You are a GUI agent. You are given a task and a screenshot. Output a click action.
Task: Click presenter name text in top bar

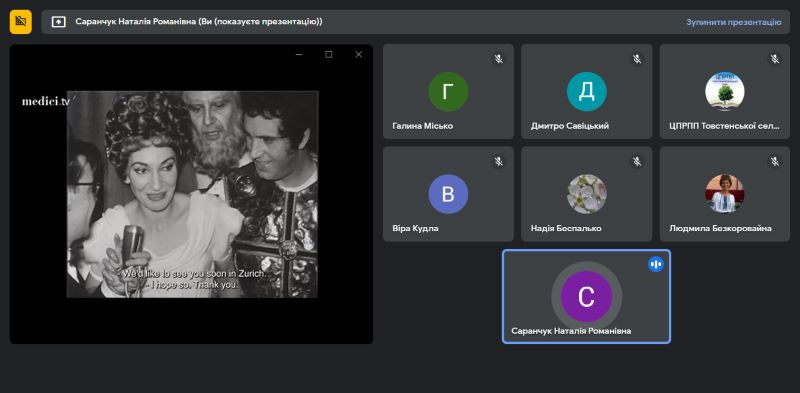click(199, 22)
